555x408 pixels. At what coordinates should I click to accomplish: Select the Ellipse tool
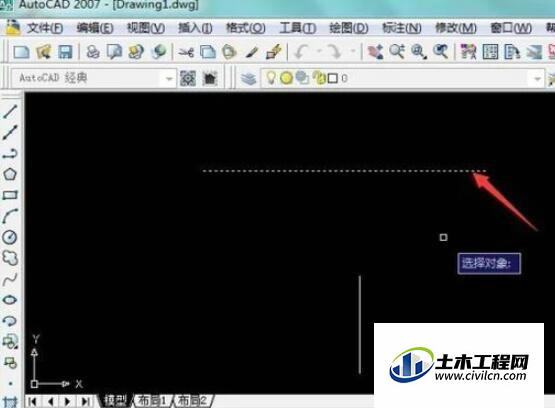click(10, 300)
